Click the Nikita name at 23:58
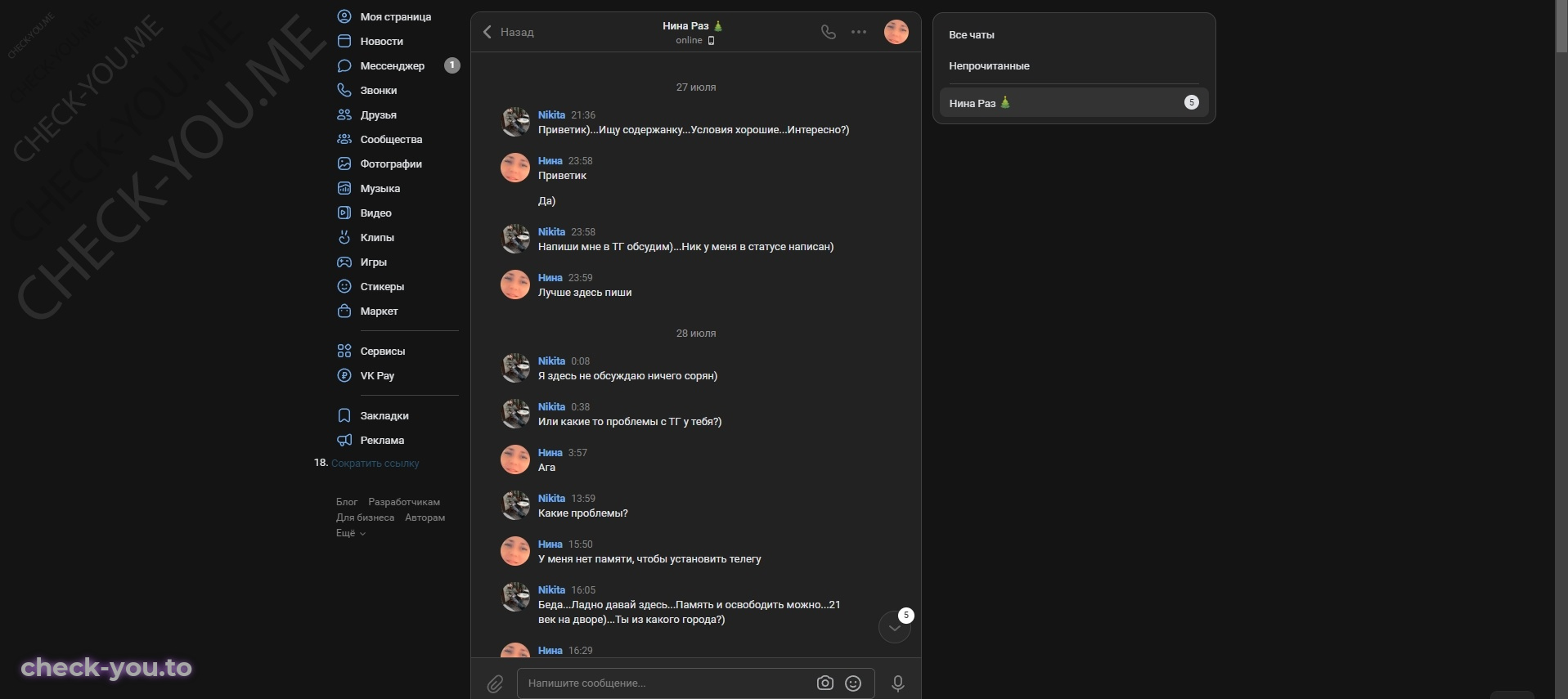The image size is (1568, 699). click(x=551, y=232)
